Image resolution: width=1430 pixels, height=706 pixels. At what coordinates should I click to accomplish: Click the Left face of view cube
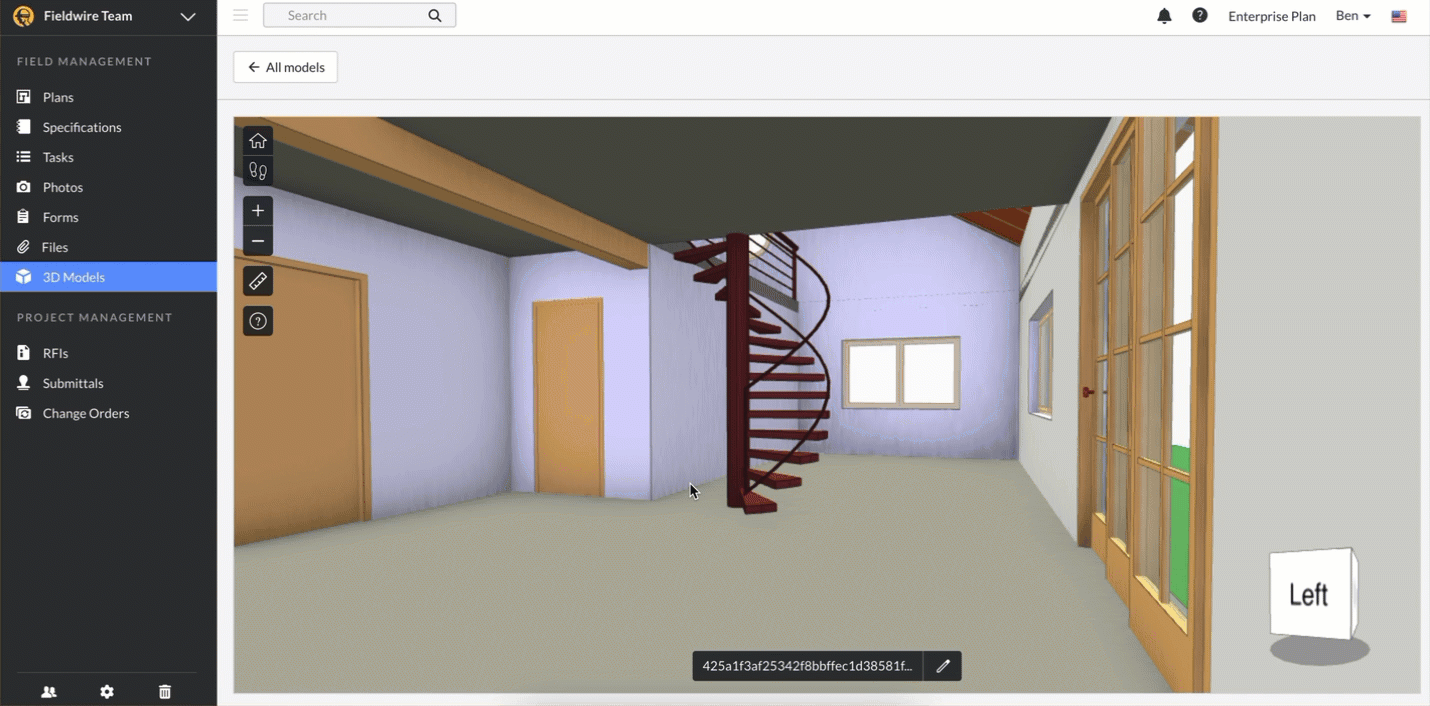click(1308, 595)
